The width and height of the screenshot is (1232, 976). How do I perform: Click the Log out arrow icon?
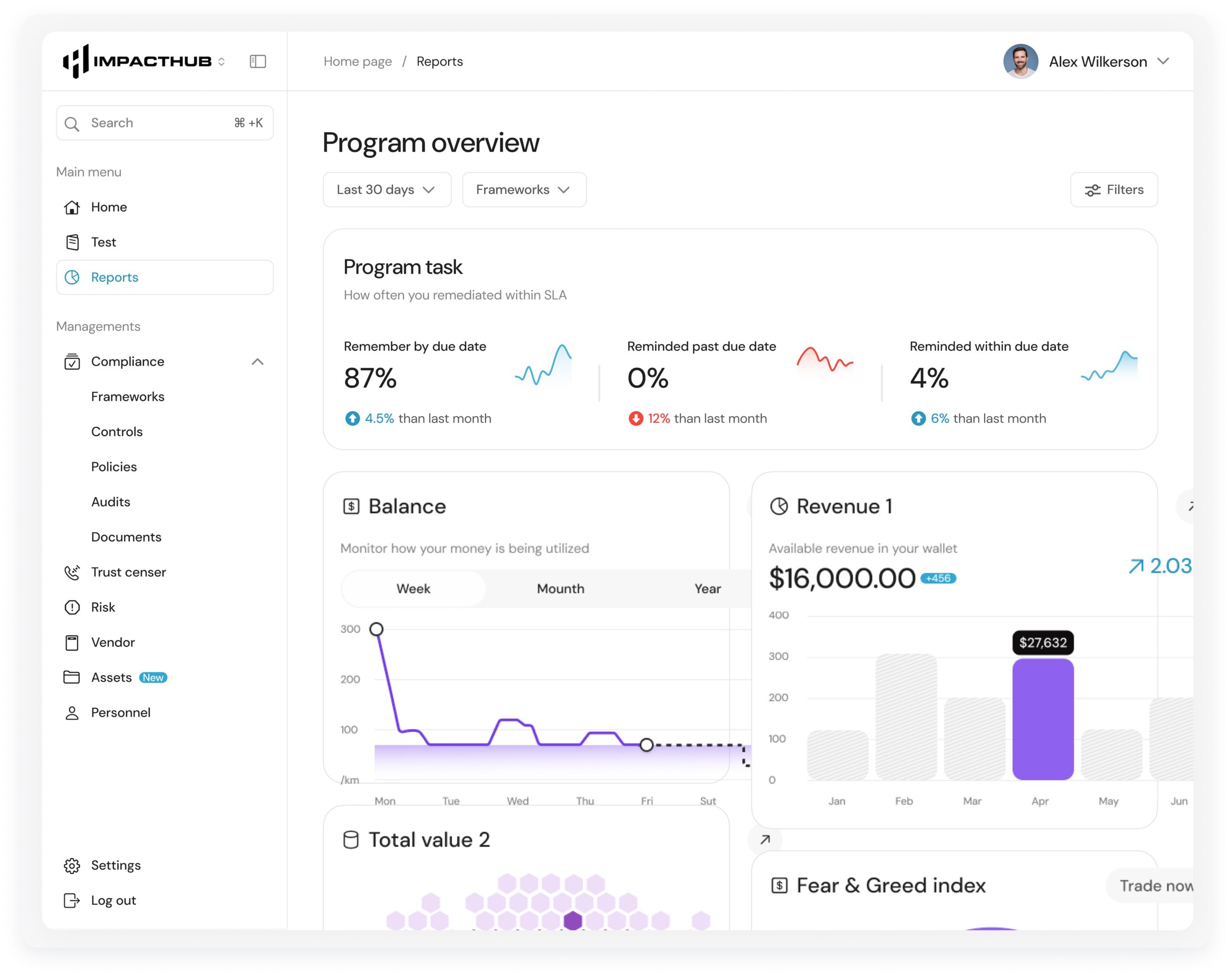[72, 901]
